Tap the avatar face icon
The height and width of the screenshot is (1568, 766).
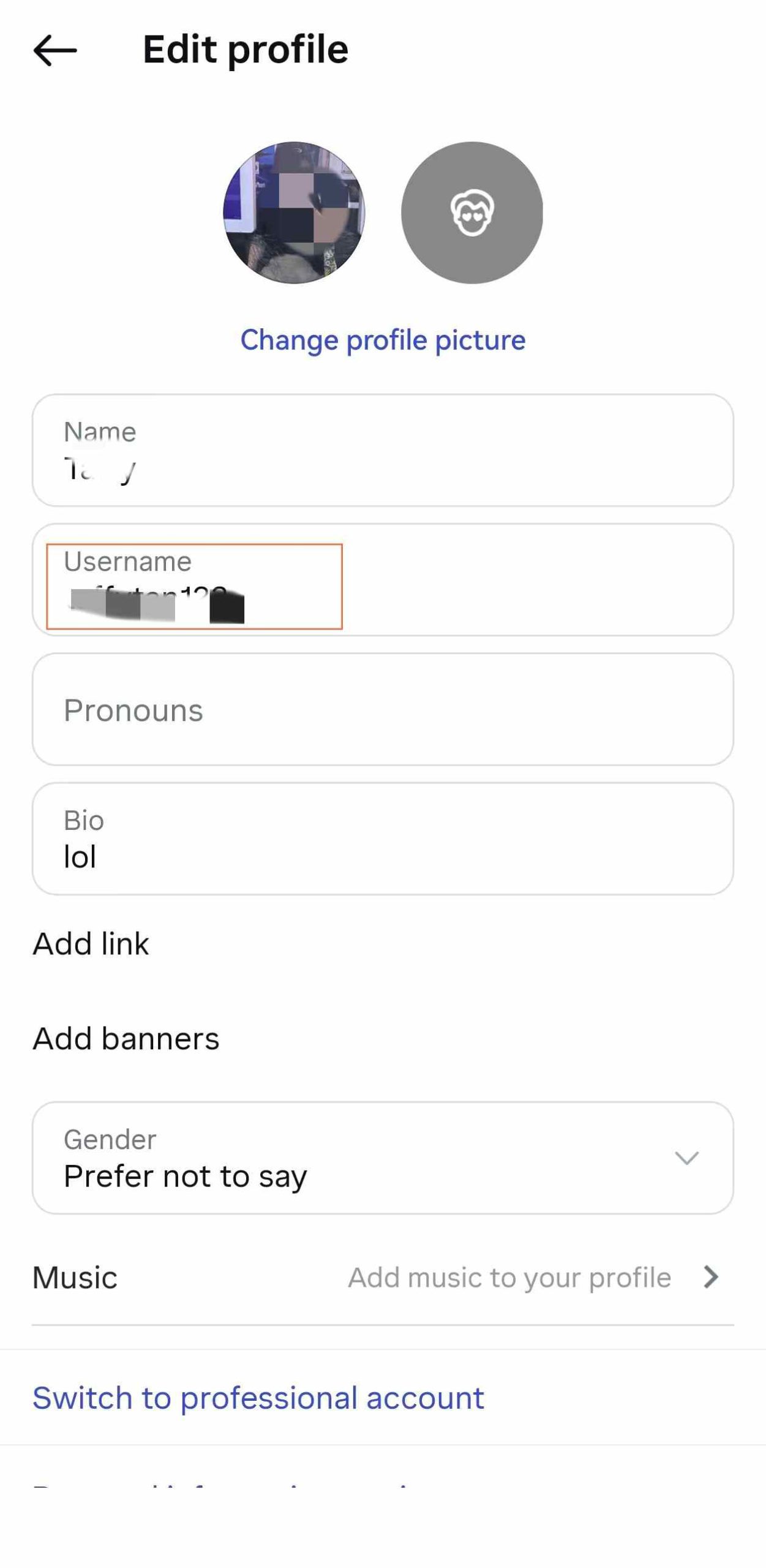click(471, 213)
